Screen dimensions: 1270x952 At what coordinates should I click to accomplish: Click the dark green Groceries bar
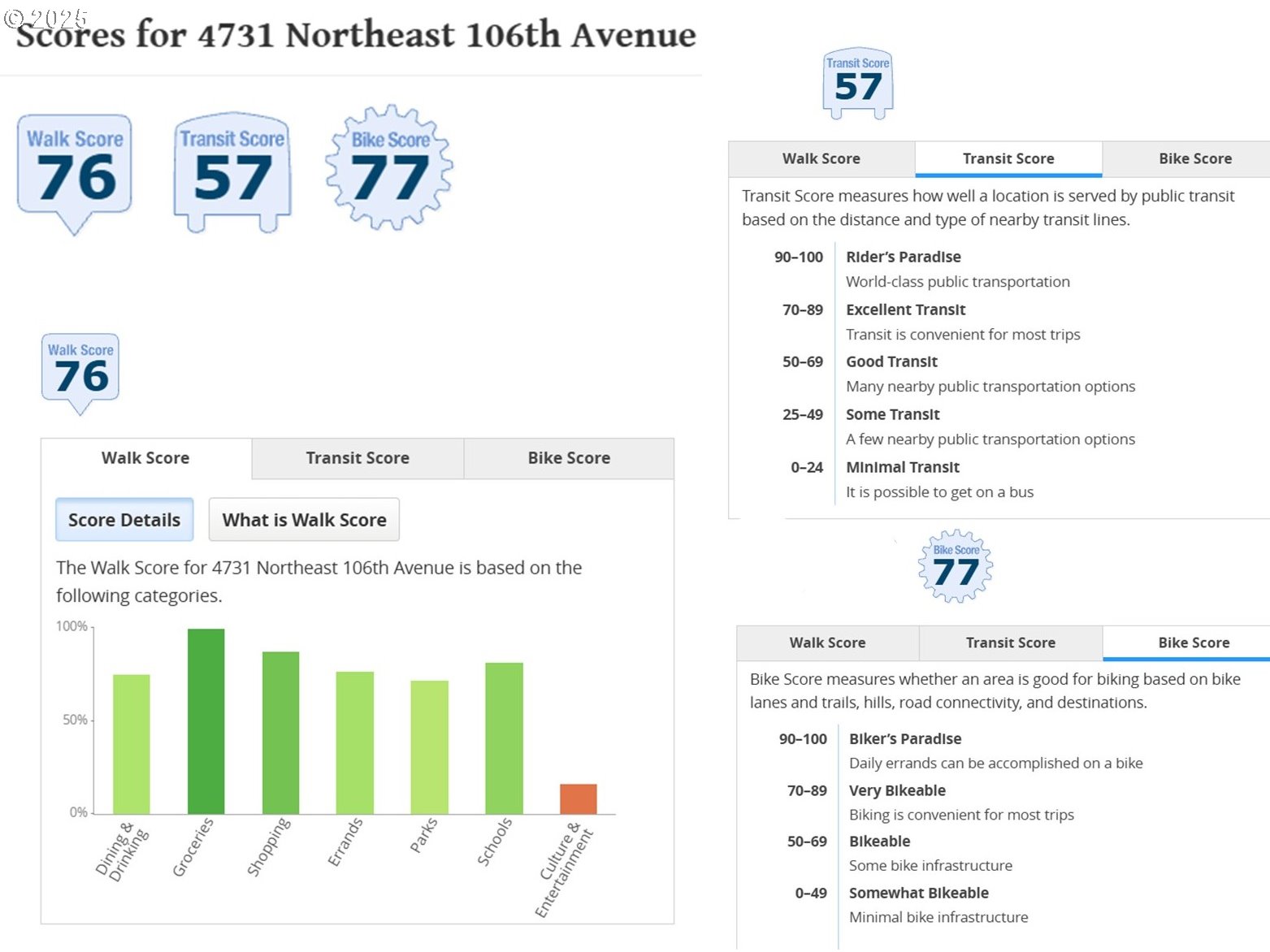pyautogui.click(x=206, y=721)
